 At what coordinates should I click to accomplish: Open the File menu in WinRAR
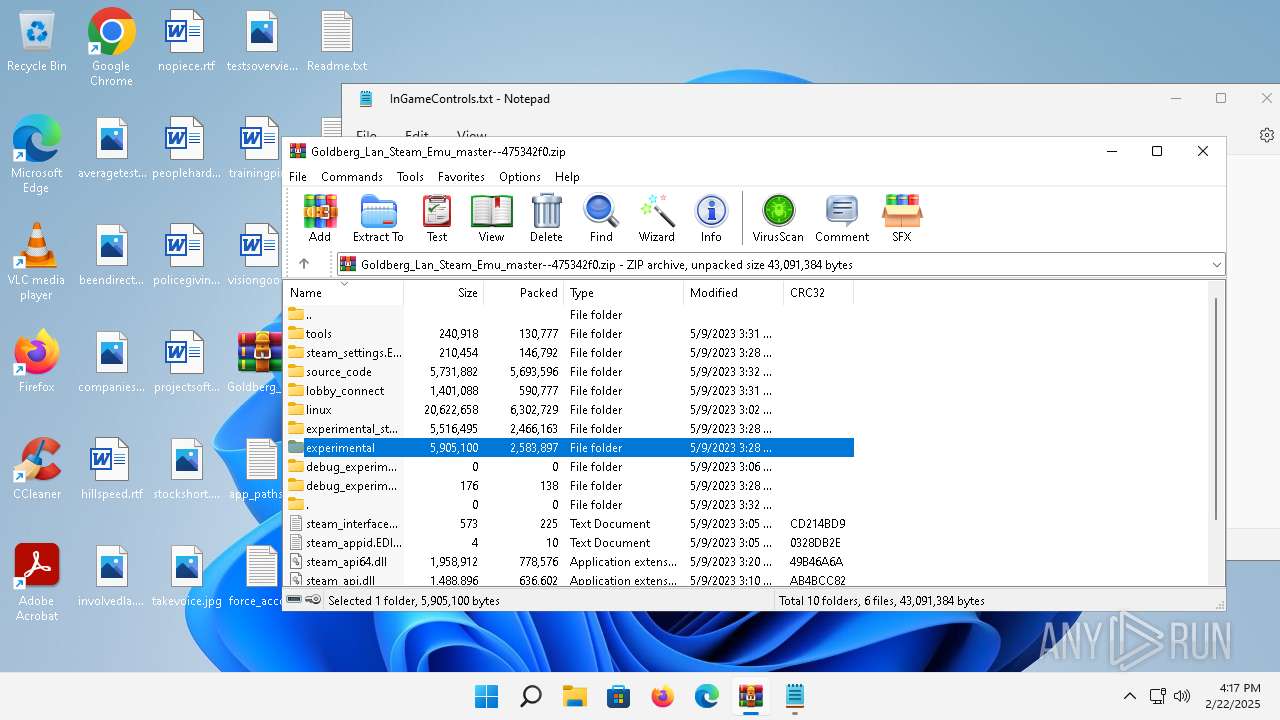[x=298, y=176]
